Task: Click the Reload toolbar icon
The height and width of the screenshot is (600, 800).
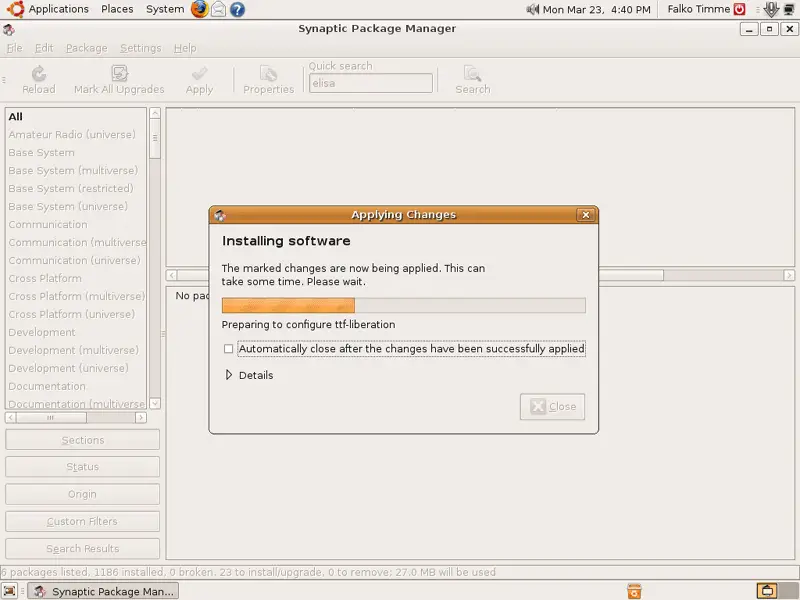Action: [39, 74]
